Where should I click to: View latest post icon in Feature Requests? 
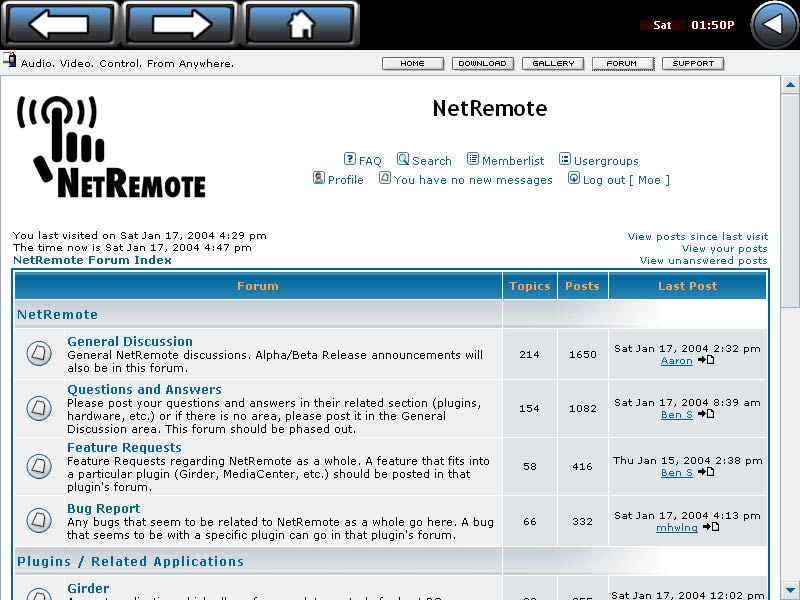[706, 472]
